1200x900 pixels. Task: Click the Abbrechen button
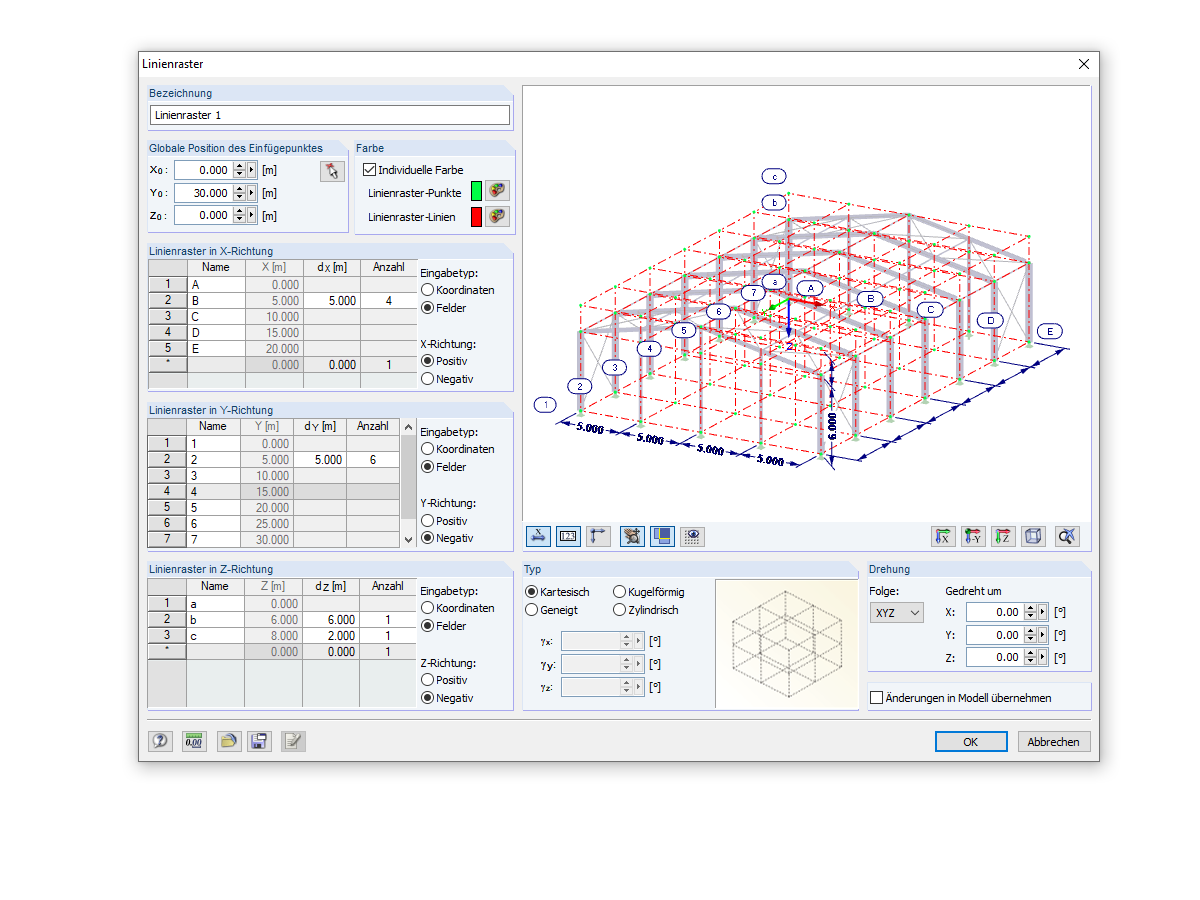[x=1054, y=742]
